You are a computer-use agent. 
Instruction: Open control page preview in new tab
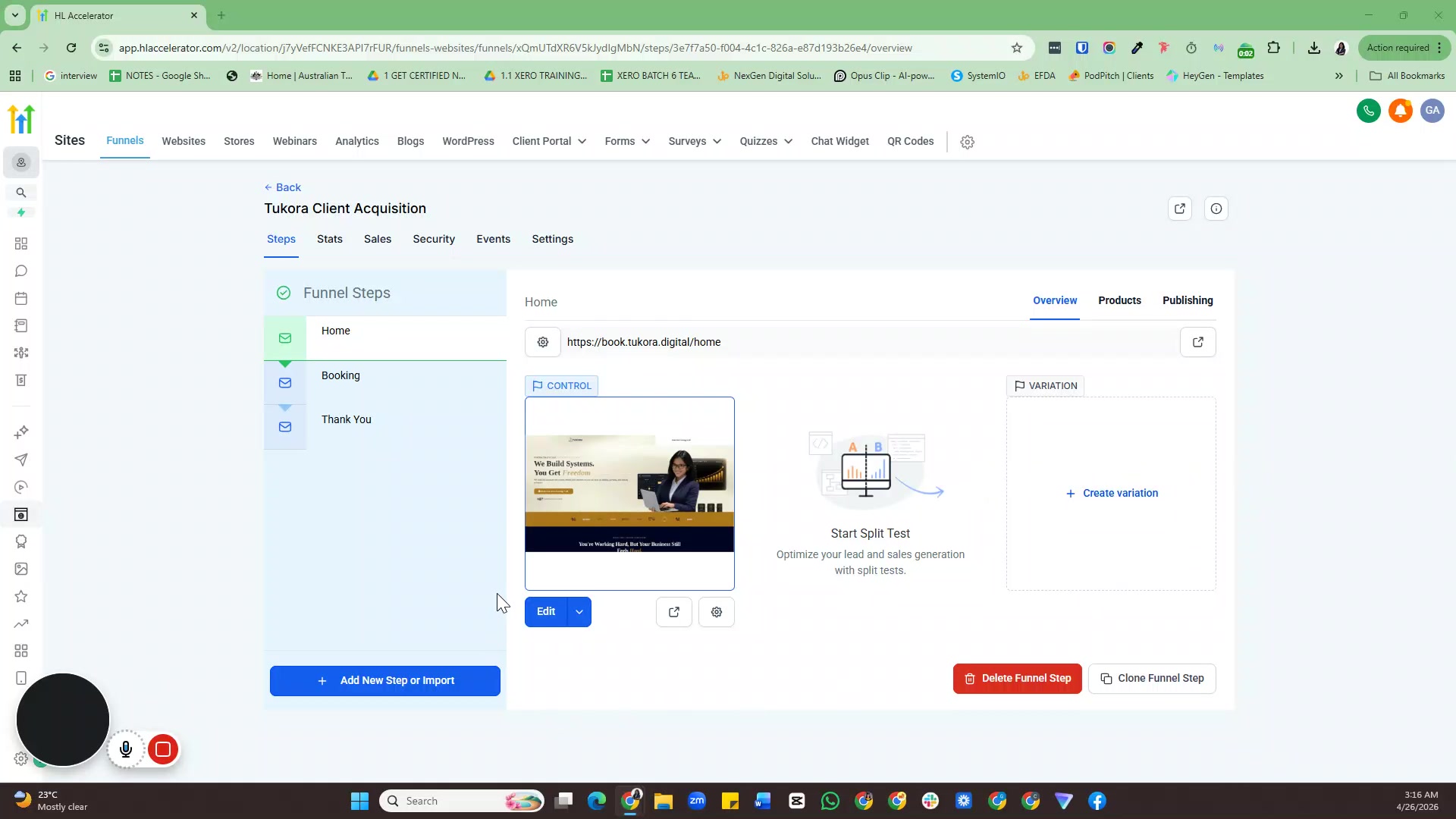click(x=673, y=612)
